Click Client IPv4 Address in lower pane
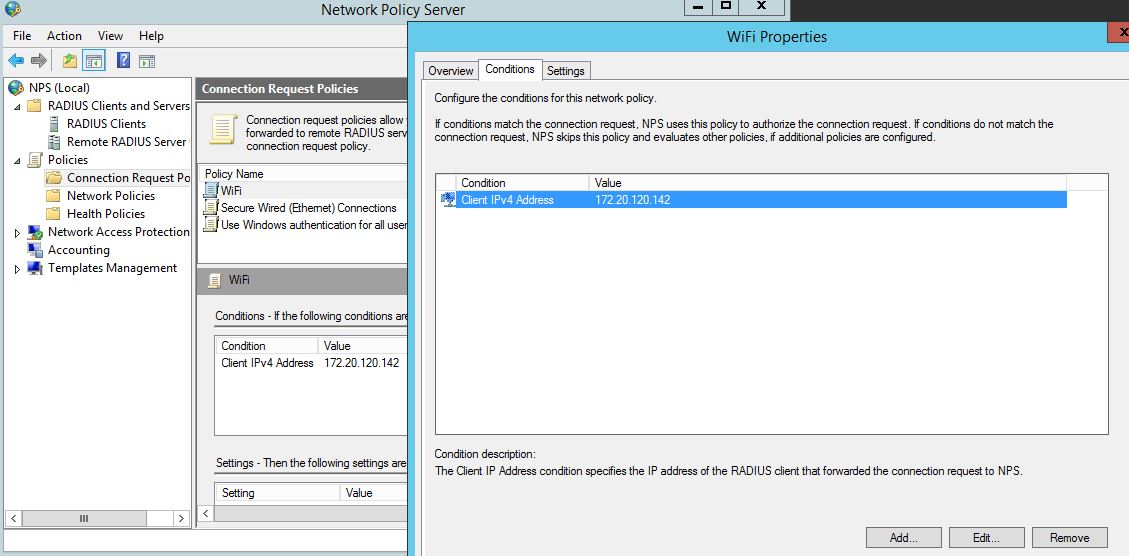The image size is (1129, 556). (x=267, y=363)
